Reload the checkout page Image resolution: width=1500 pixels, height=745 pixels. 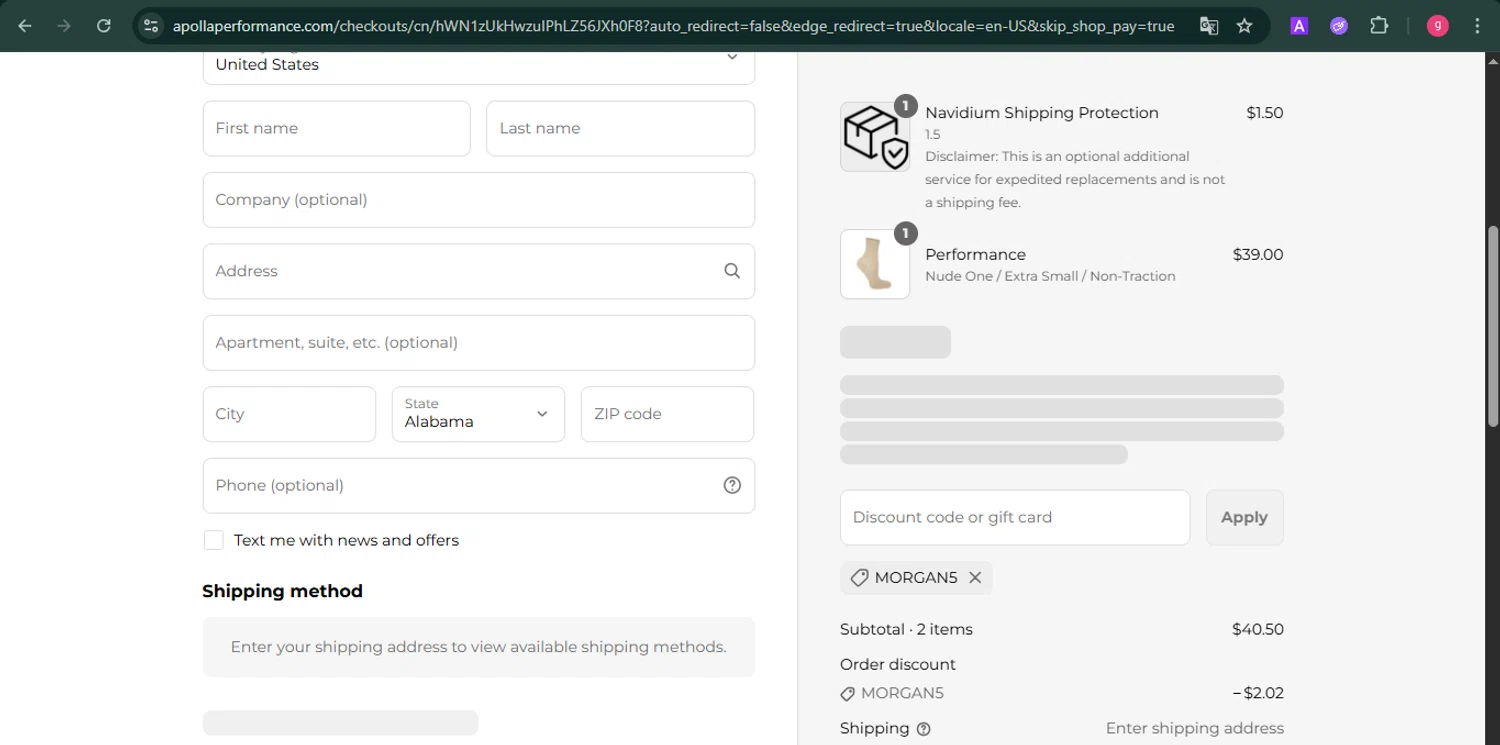pos(104,26)
